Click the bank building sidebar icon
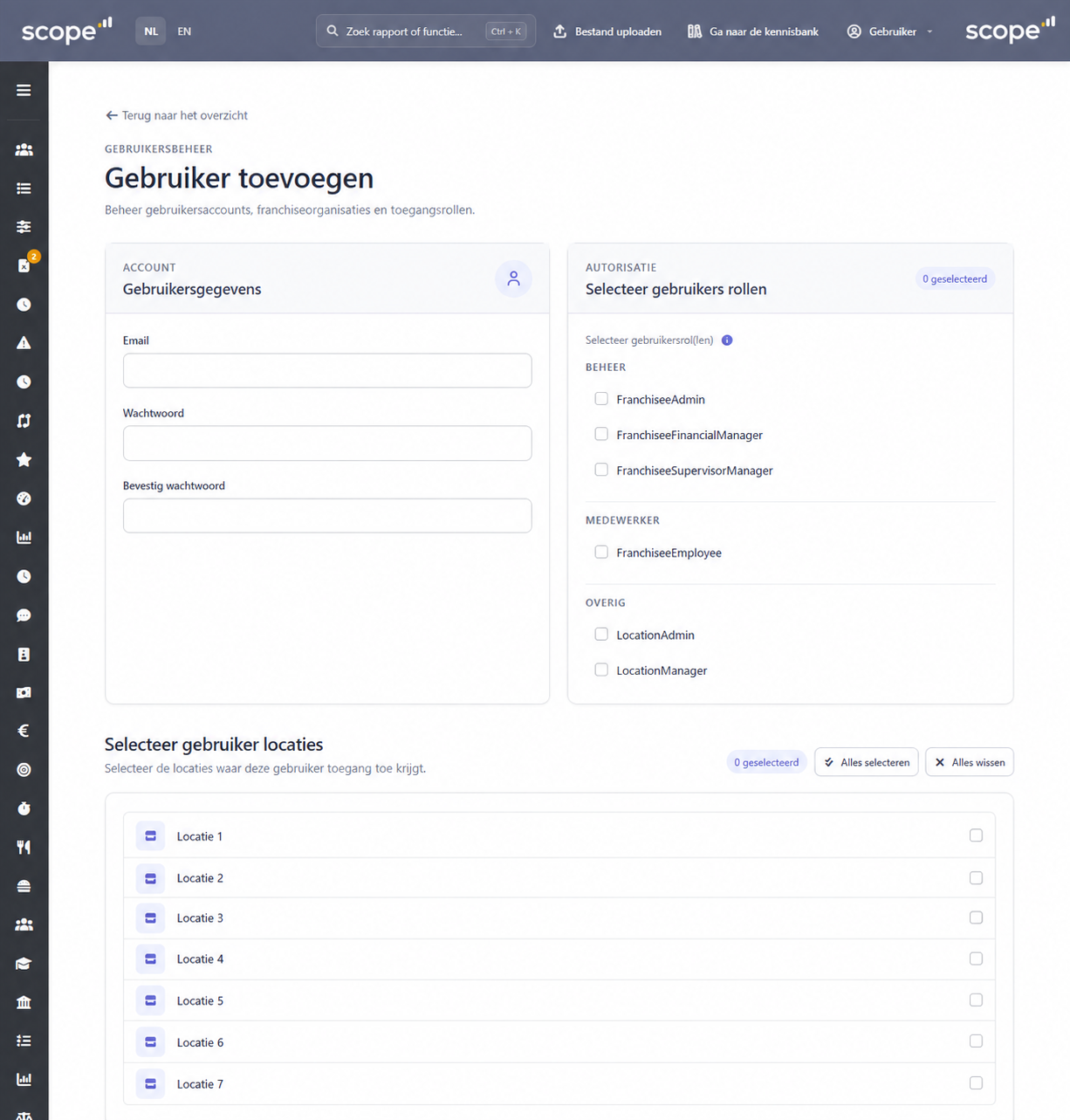 pos(24,1002)
